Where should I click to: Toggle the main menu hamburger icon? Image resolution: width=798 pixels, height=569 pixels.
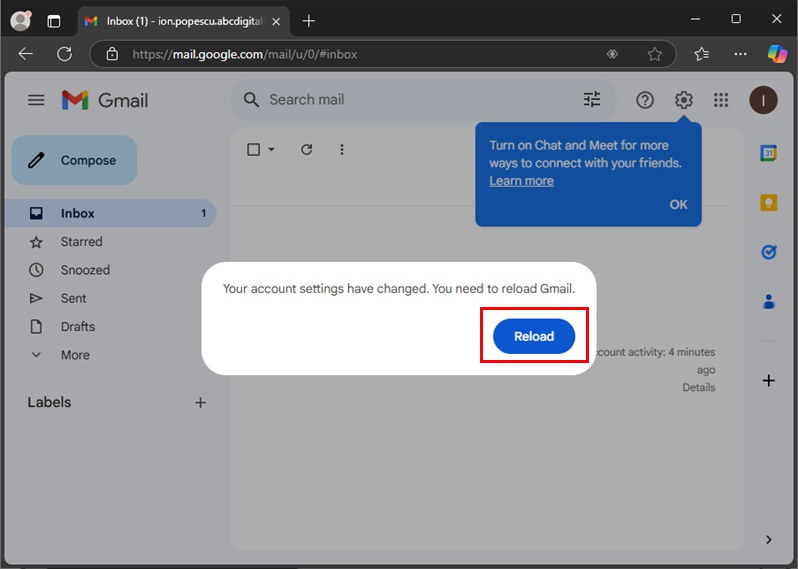coord(36,100)
